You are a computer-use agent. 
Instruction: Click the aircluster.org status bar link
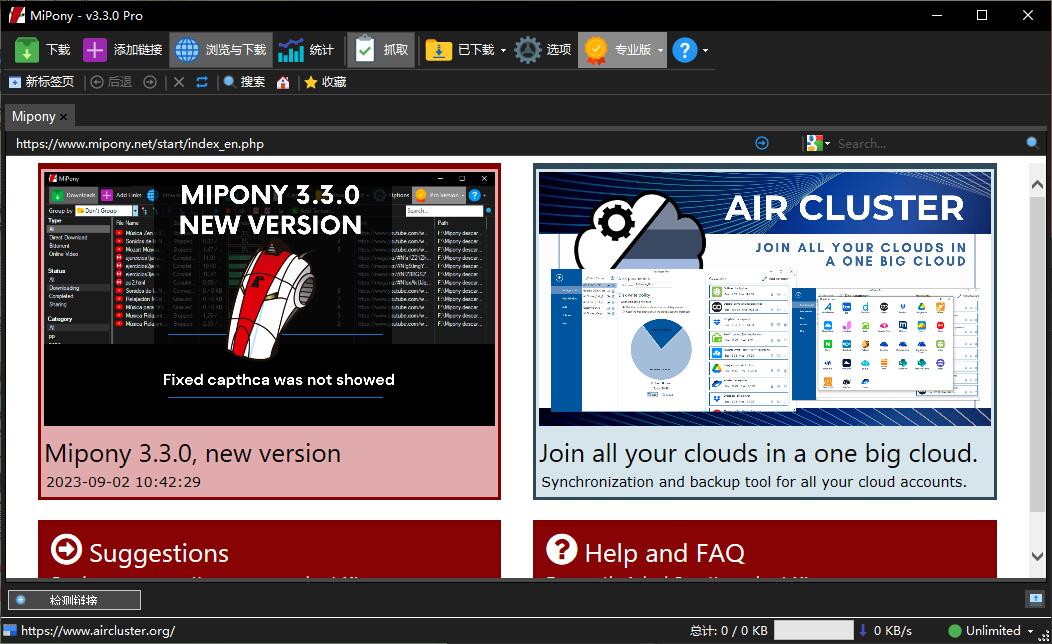click(x=98, y=631)
